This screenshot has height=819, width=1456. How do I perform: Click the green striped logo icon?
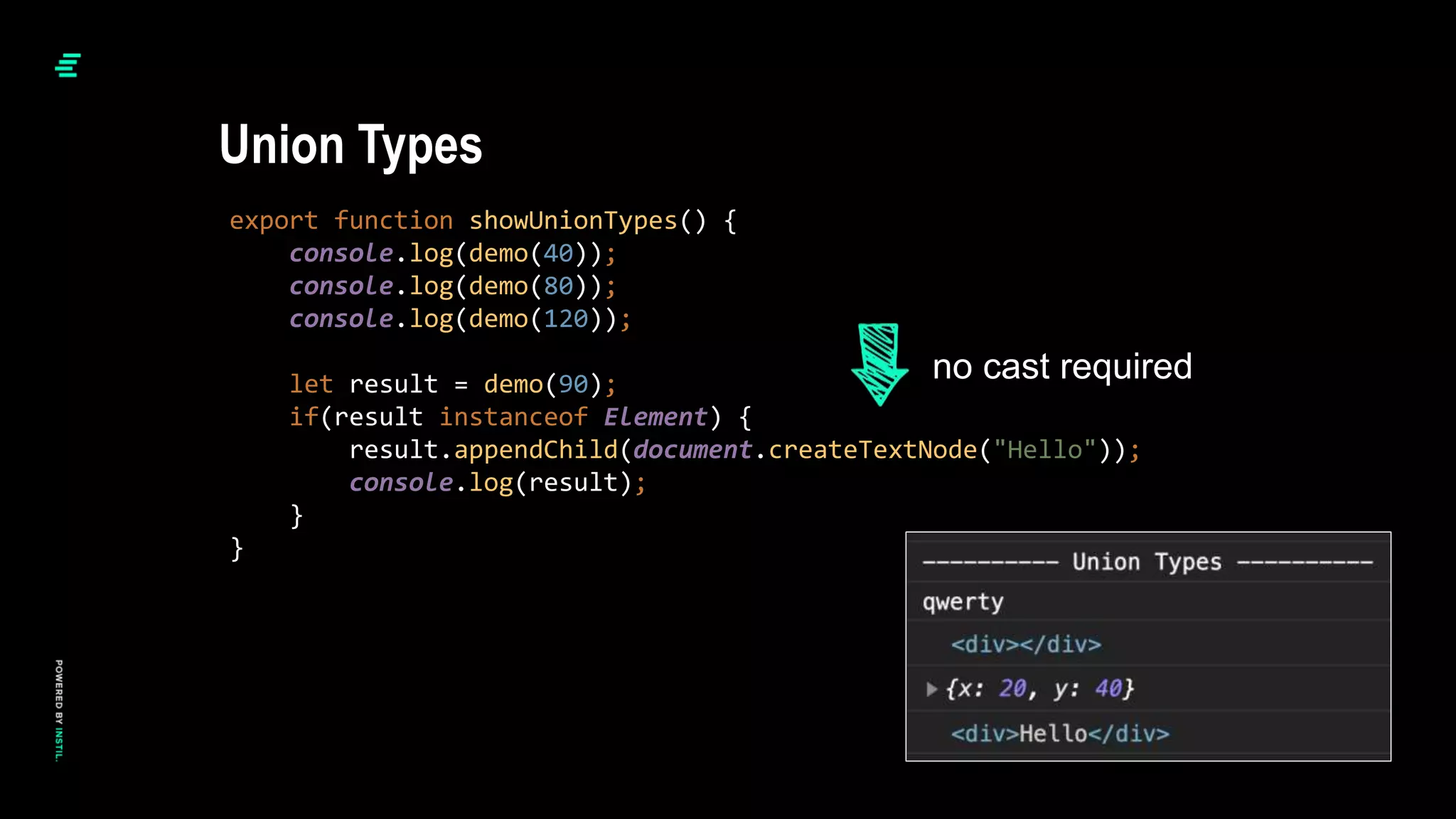coord(68,65)
